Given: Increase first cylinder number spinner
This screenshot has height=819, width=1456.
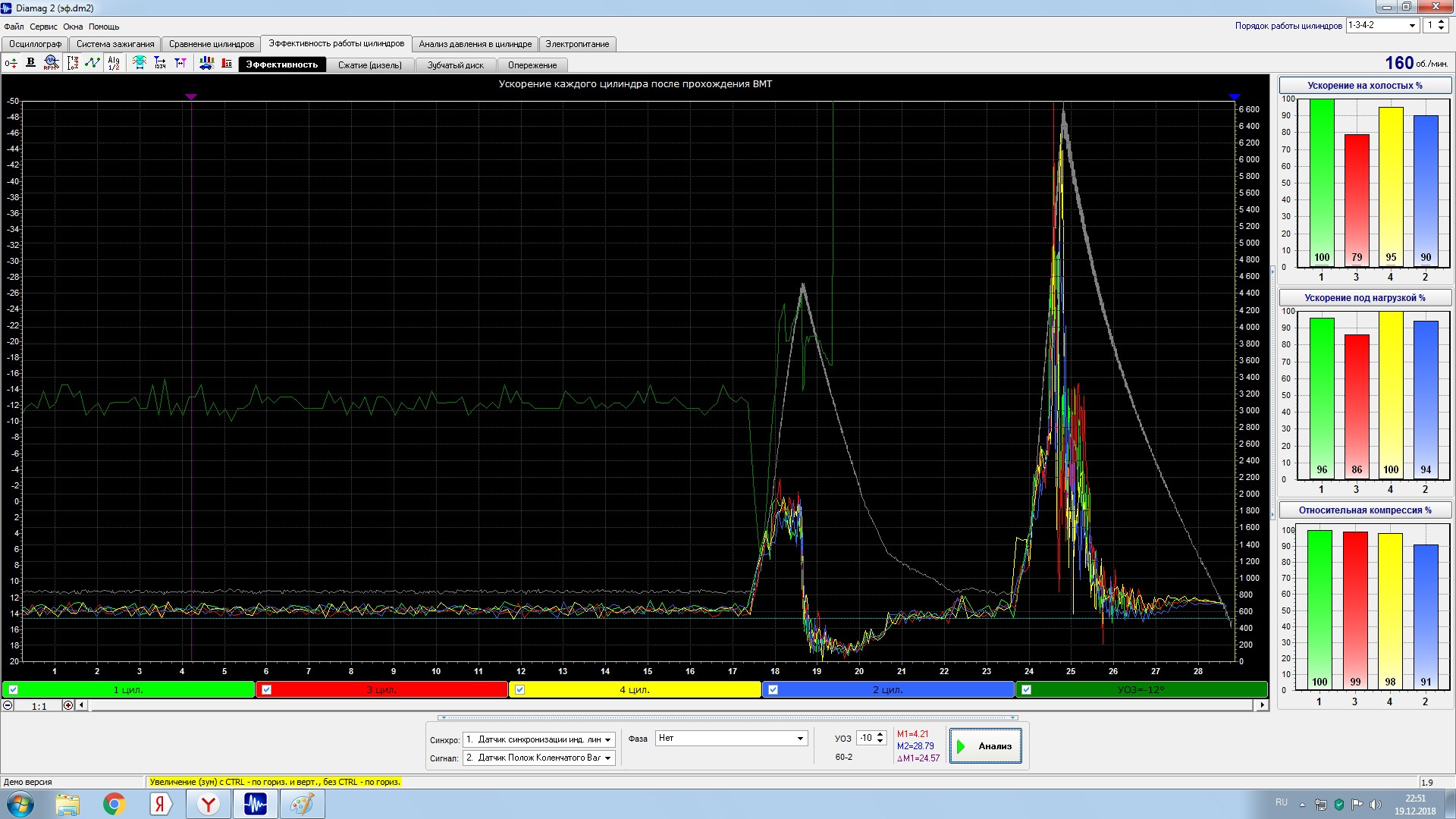Looking at the screenshot, I should [x=1442, y=22].
